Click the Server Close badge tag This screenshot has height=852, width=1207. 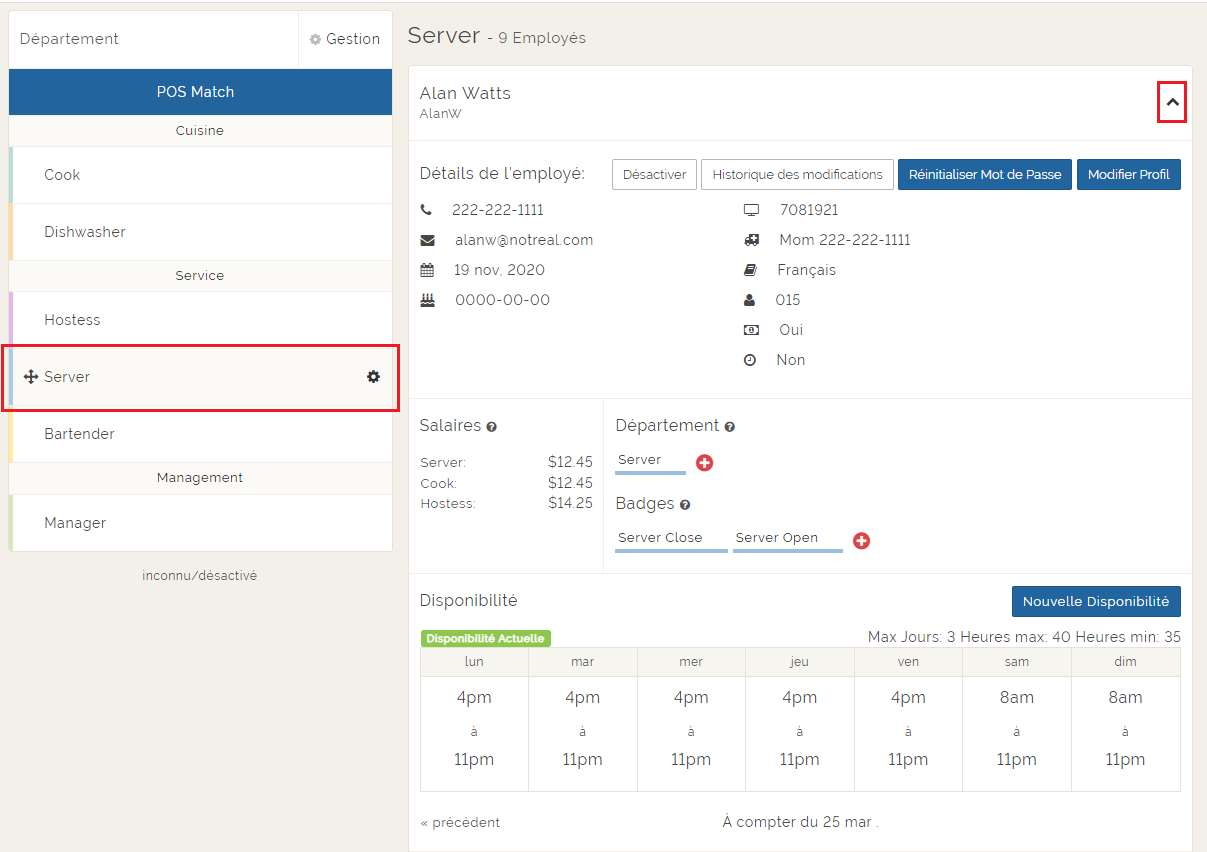[x=660, y=538]
